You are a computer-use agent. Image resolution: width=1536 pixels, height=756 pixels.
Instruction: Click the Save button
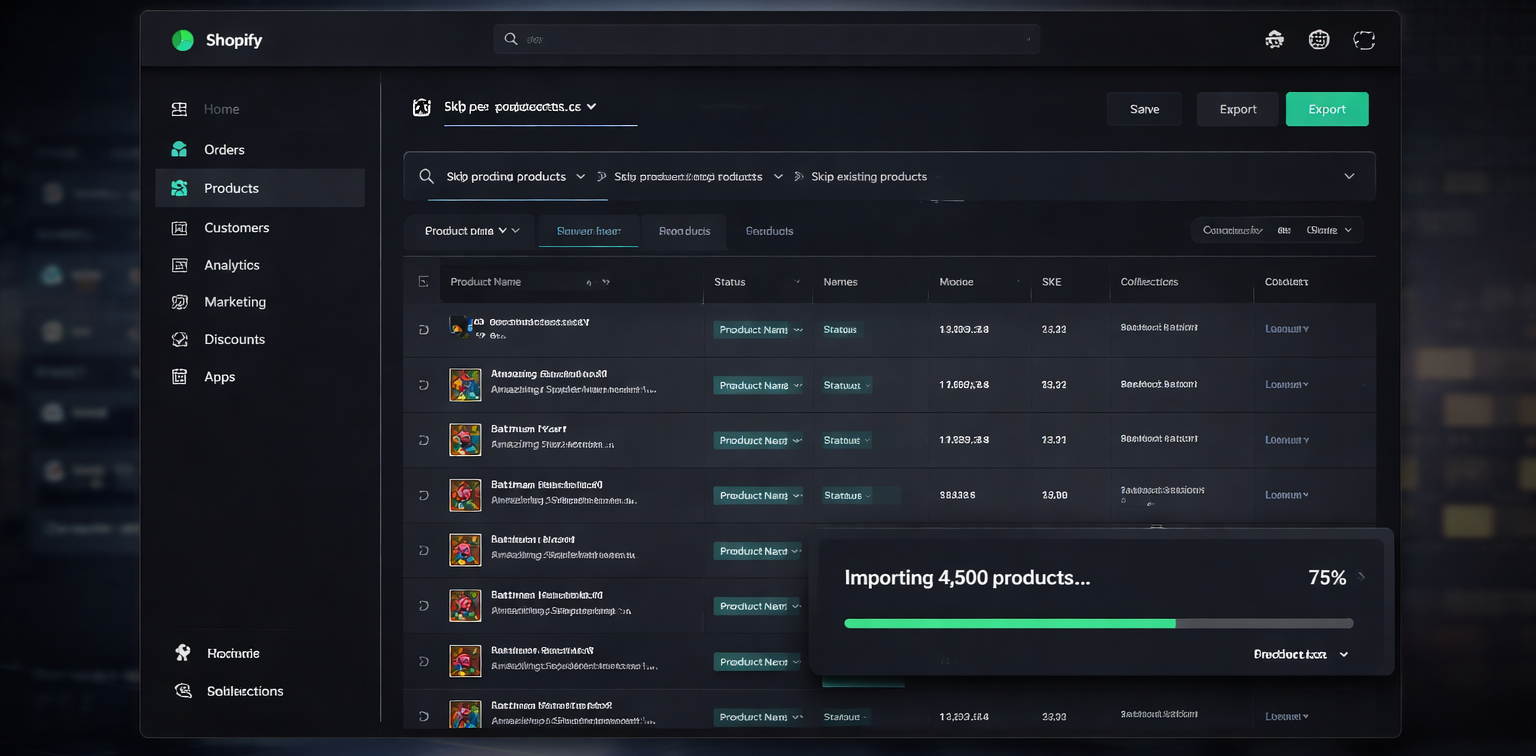coord(1144,109)
